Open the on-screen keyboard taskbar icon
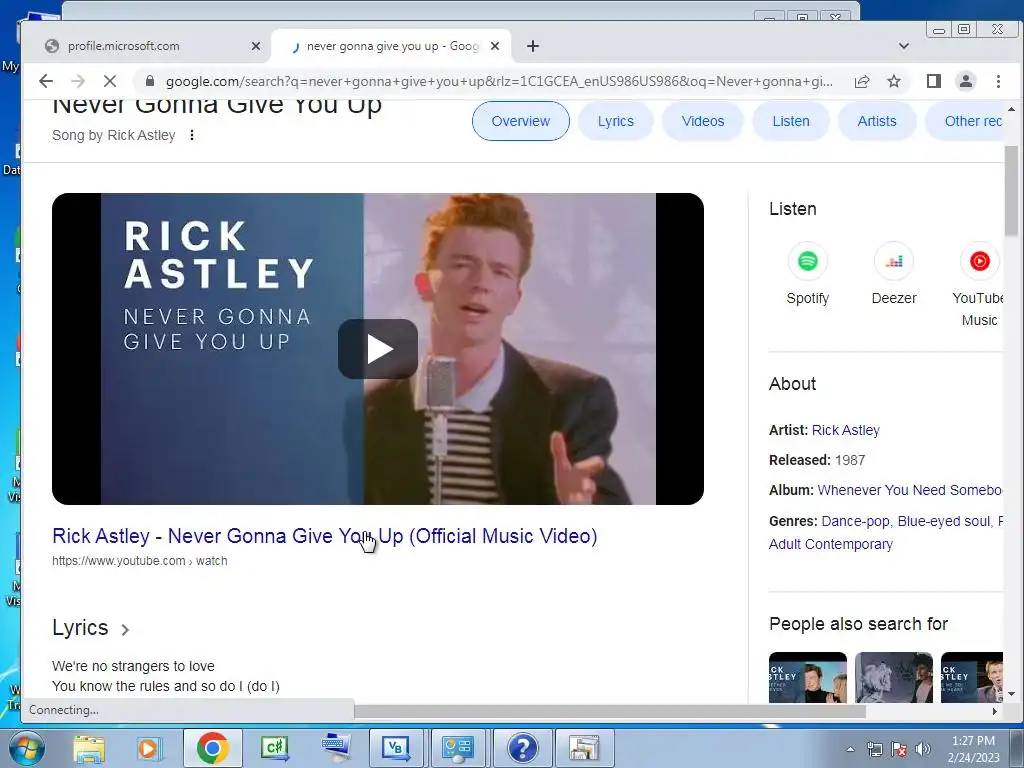This screenshot has width=1024, height=768. (x=336, y=748)
